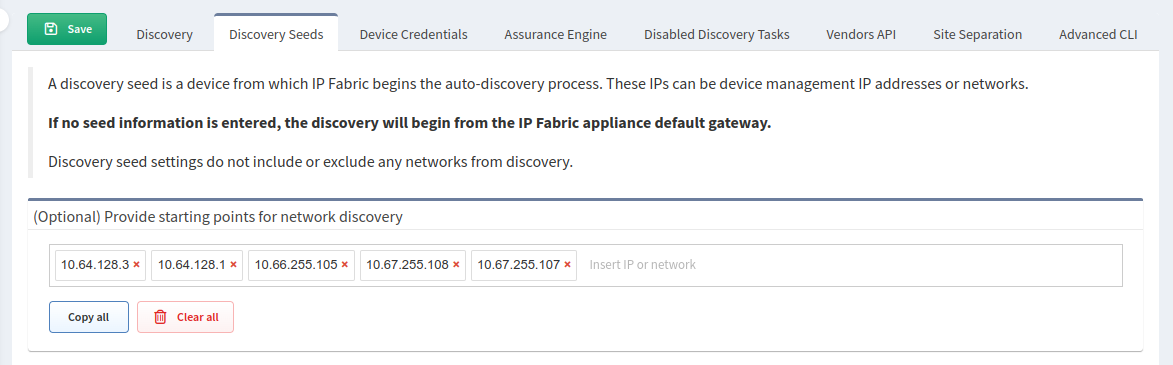The image size is (1173, 365).
Task: Delete the 10.66.255.105 seed via its x
Action: click(x=344, y=265)
